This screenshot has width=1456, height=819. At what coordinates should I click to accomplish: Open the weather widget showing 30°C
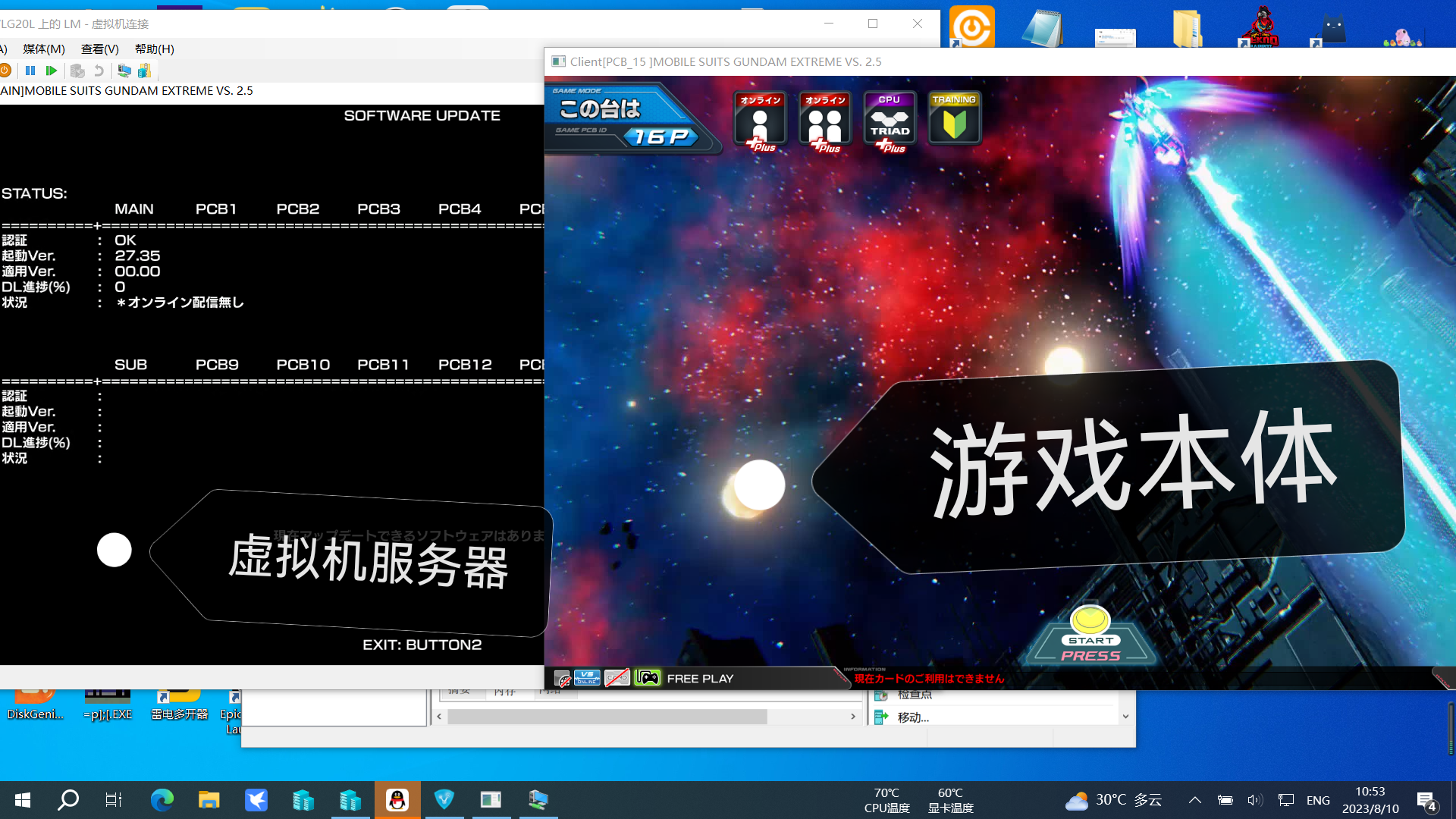pyautogui.click(x=1113, y=800)
